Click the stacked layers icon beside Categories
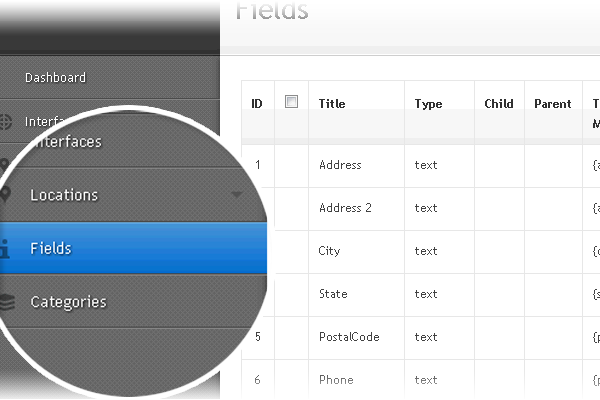This screenshot has height=400, width=600. (x=7, y=302)
